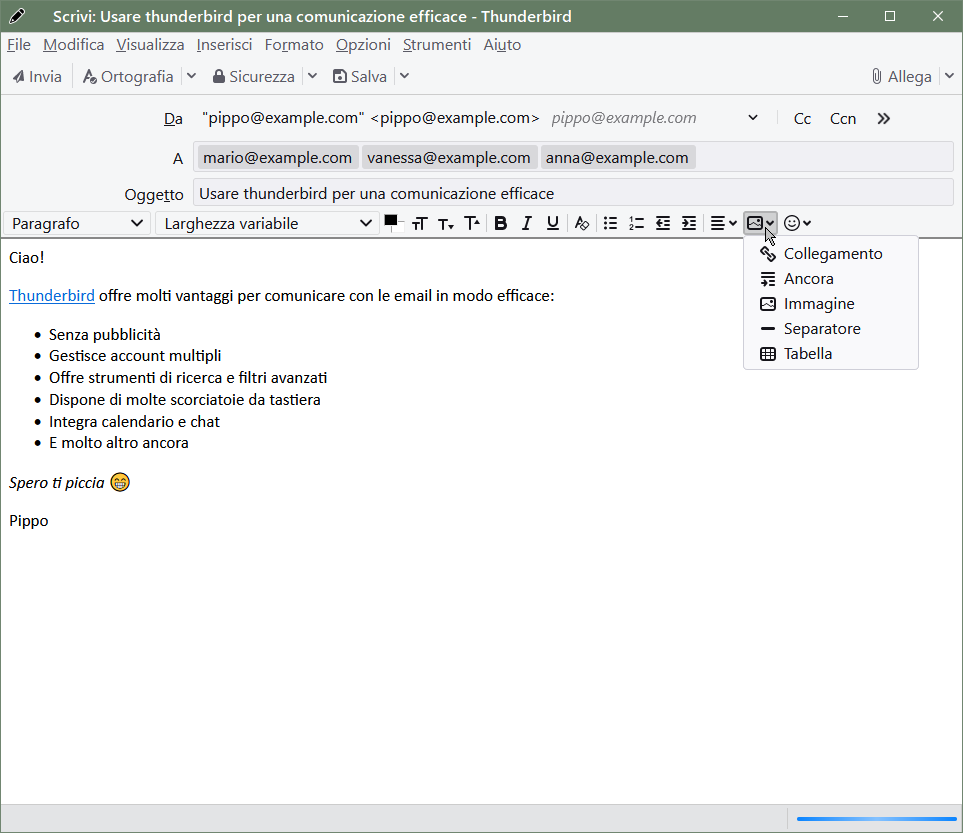The height and width of the screenshot is (833, 963).
Task: Minimize the compose window
Action: pyautogui.click(x=843, y=17)
